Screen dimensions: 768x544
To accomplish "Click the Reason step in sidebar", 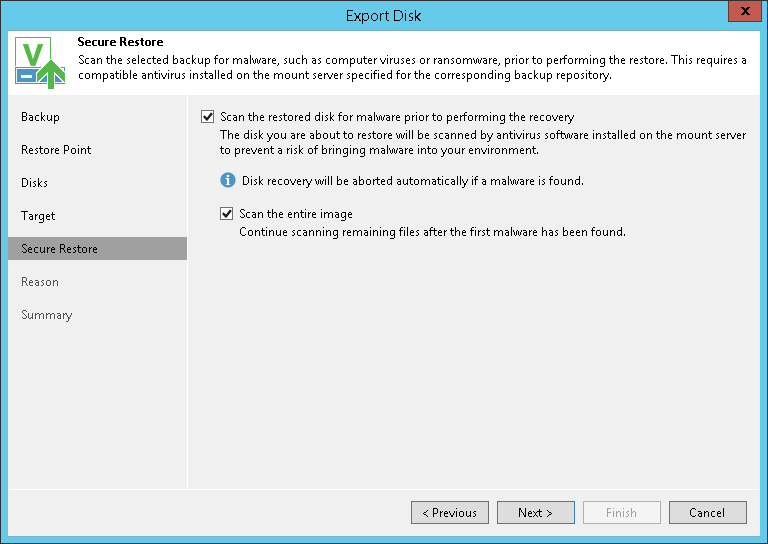I will point(40,282).
